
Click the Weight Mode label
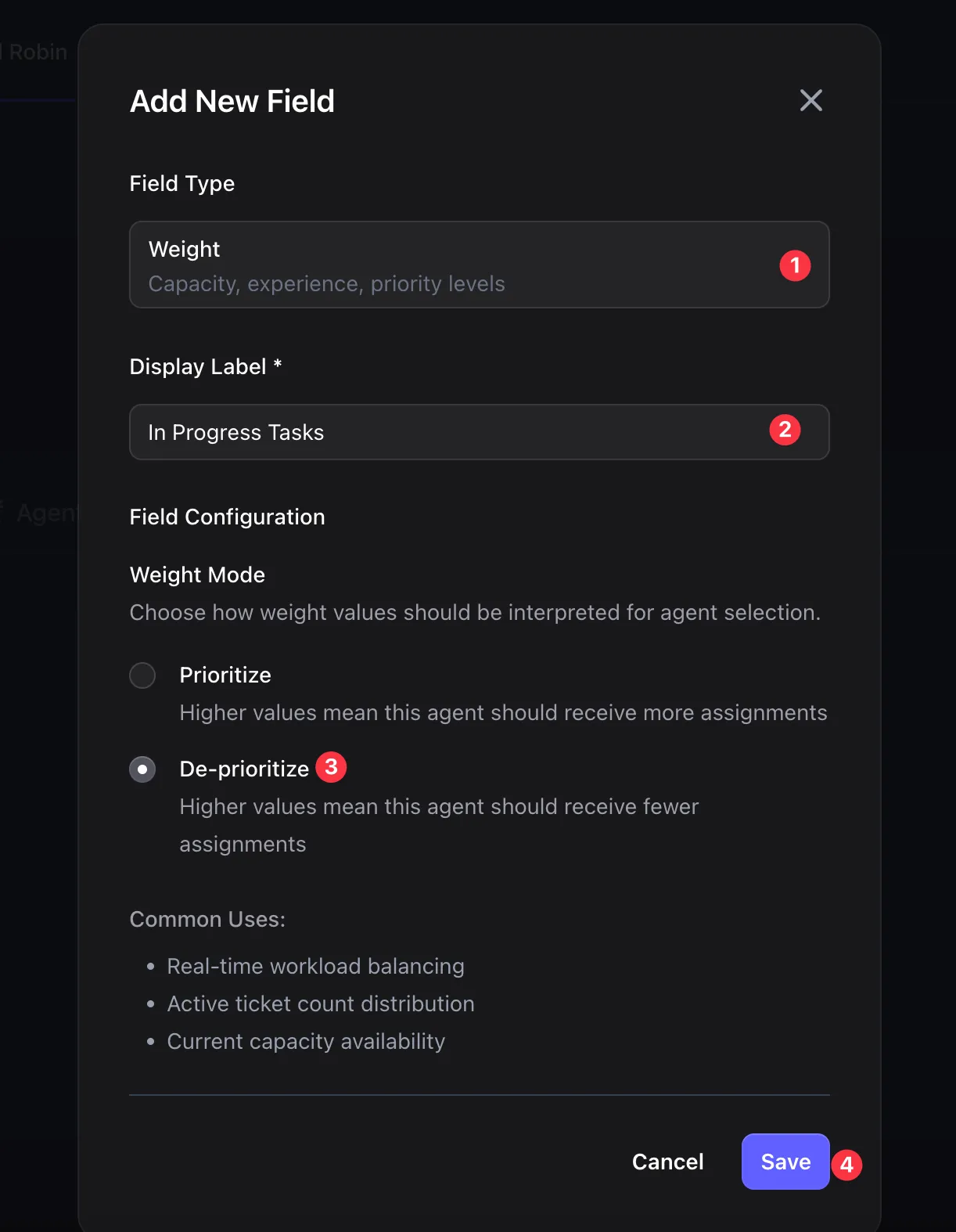[x=197, y=575]
